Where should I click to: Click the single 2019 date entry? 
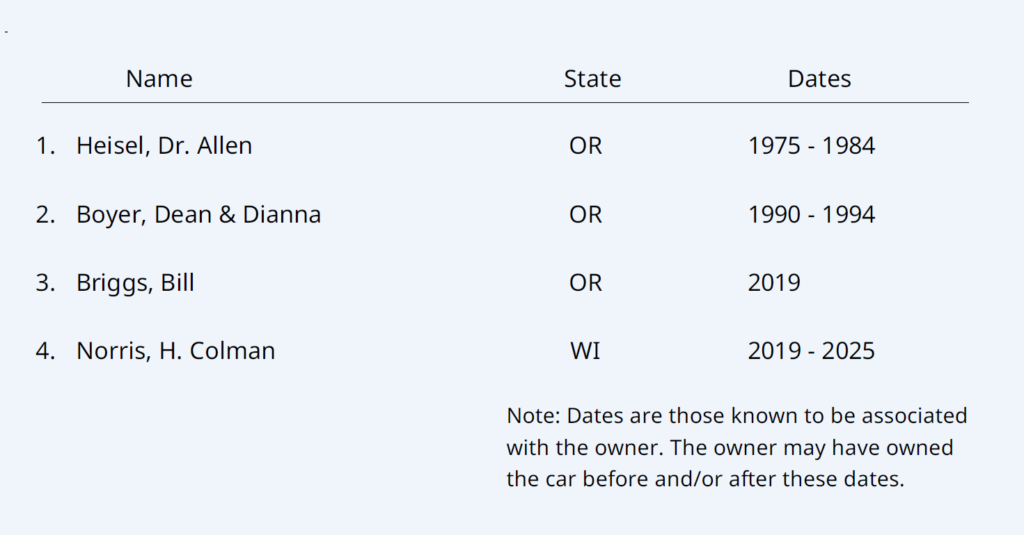pos(774,283)
